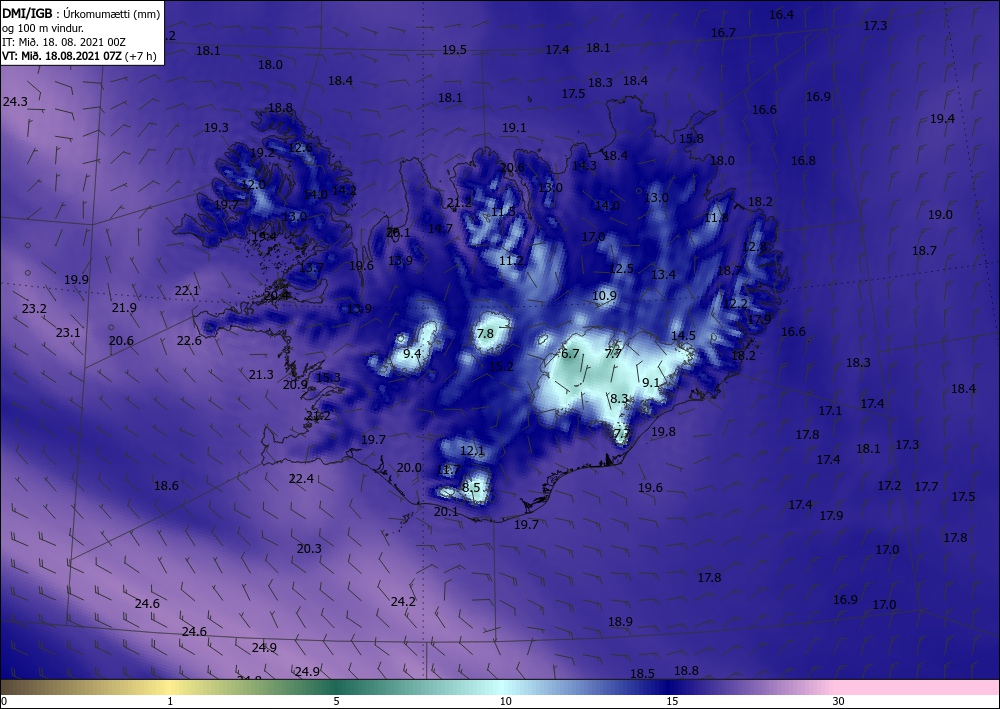The image size is (1000, 709).
Task: Click the value 12.0 in the Westfjords
Action: tap(253, 184)
